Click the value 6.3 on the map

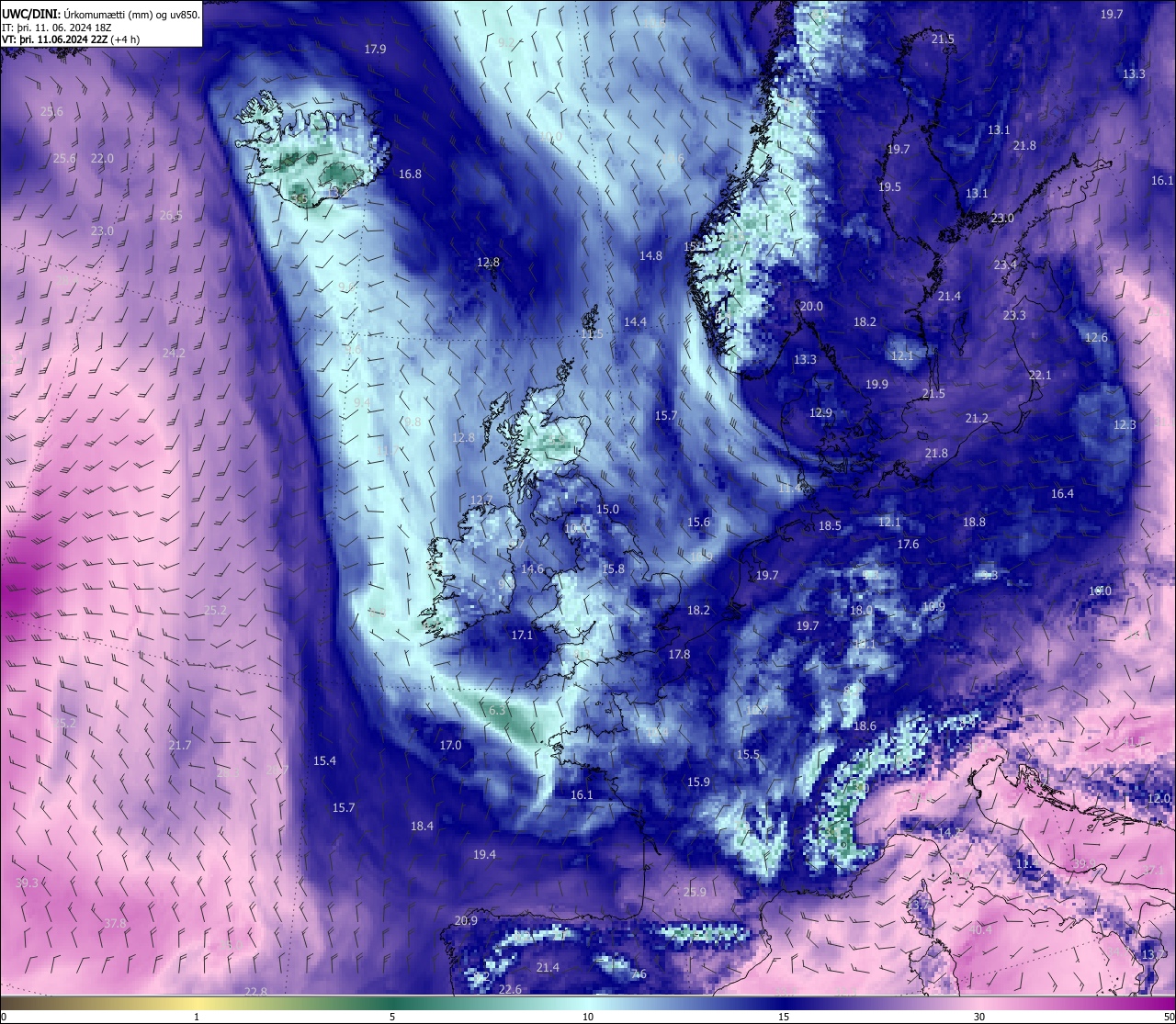[497, 711]
